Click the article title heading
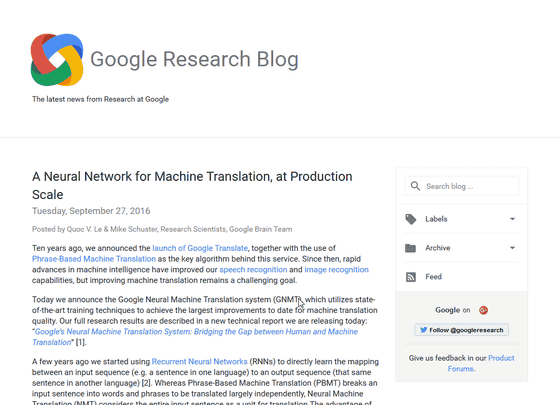Image resolution: width=560 pixels, height=405 pixels. point(192,185)
